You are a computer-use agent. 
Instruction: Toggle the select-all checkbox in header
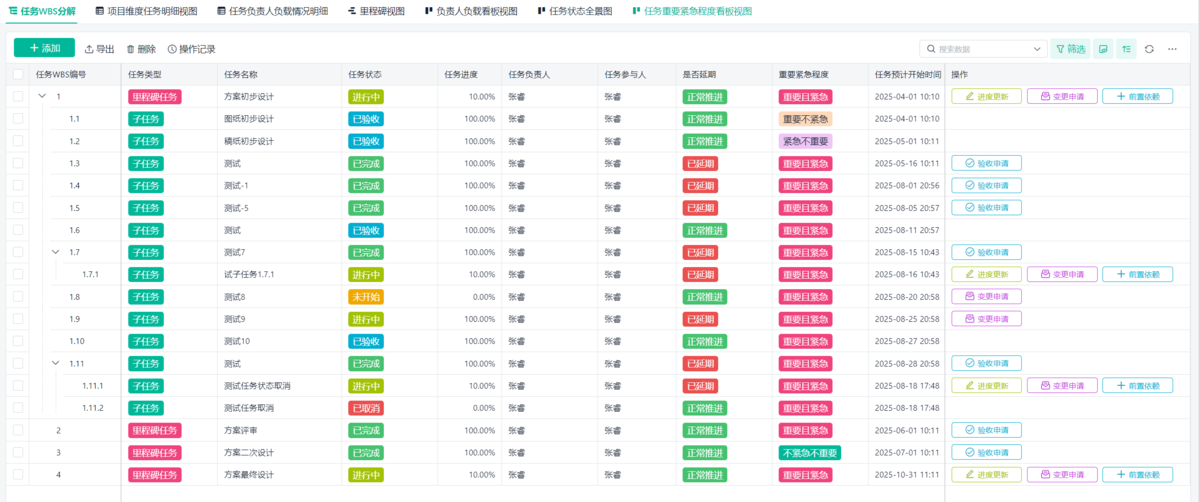click(17, 74)
